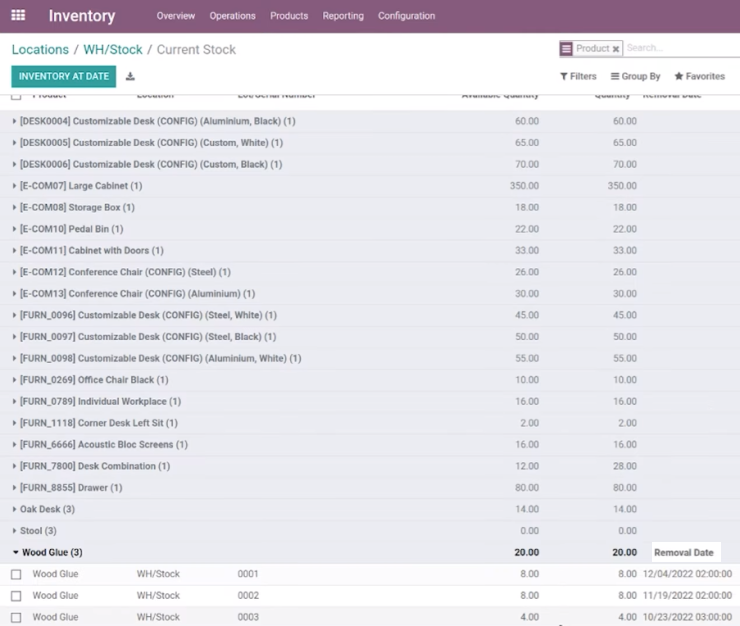Select Wood Glue lot 0002 checkbox

(16, 596)
